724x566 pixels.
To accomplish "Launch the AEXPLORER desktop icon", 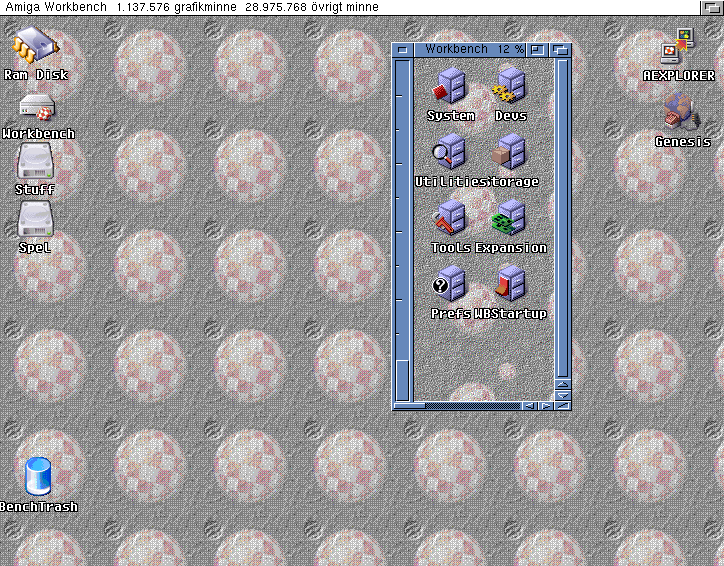I will click(678, 47).
